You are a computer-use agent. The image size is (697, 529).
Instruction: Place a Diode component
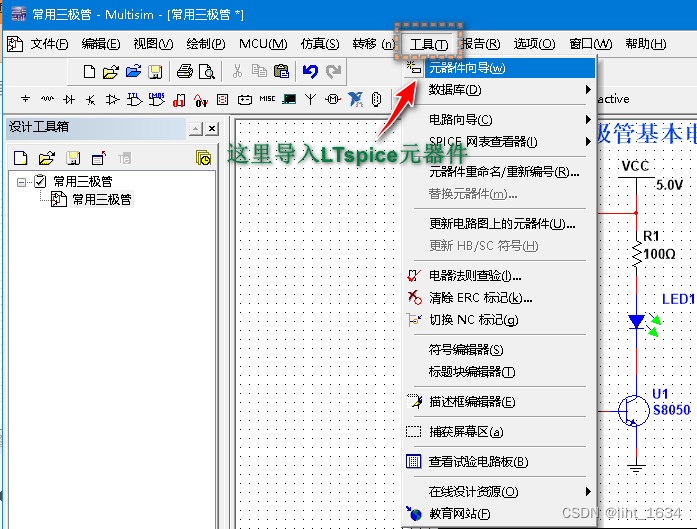(69, 100)
